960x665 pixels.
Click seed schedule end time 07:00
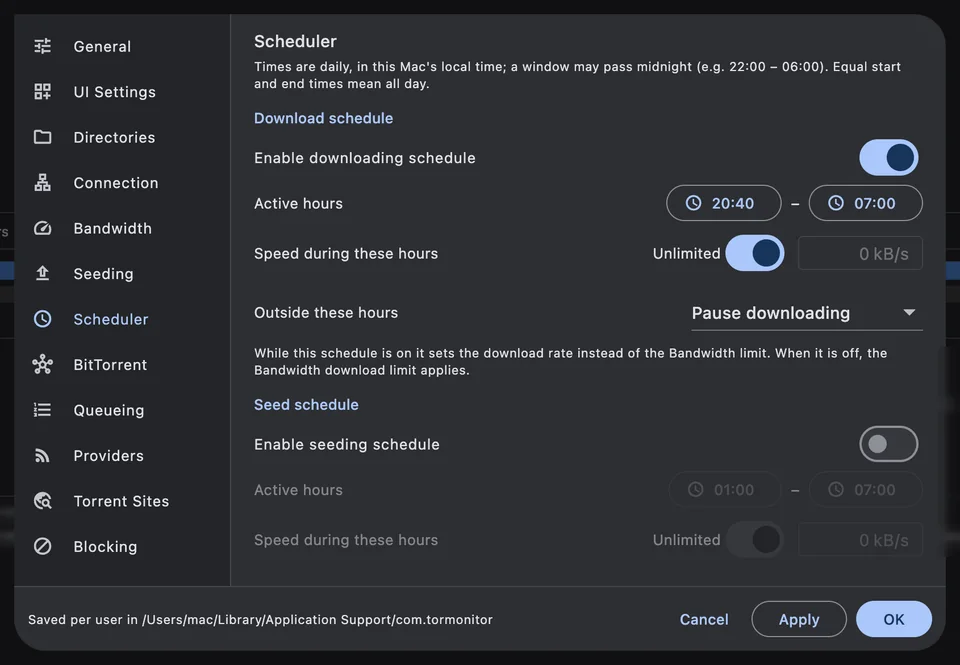[x=866, y=490]
